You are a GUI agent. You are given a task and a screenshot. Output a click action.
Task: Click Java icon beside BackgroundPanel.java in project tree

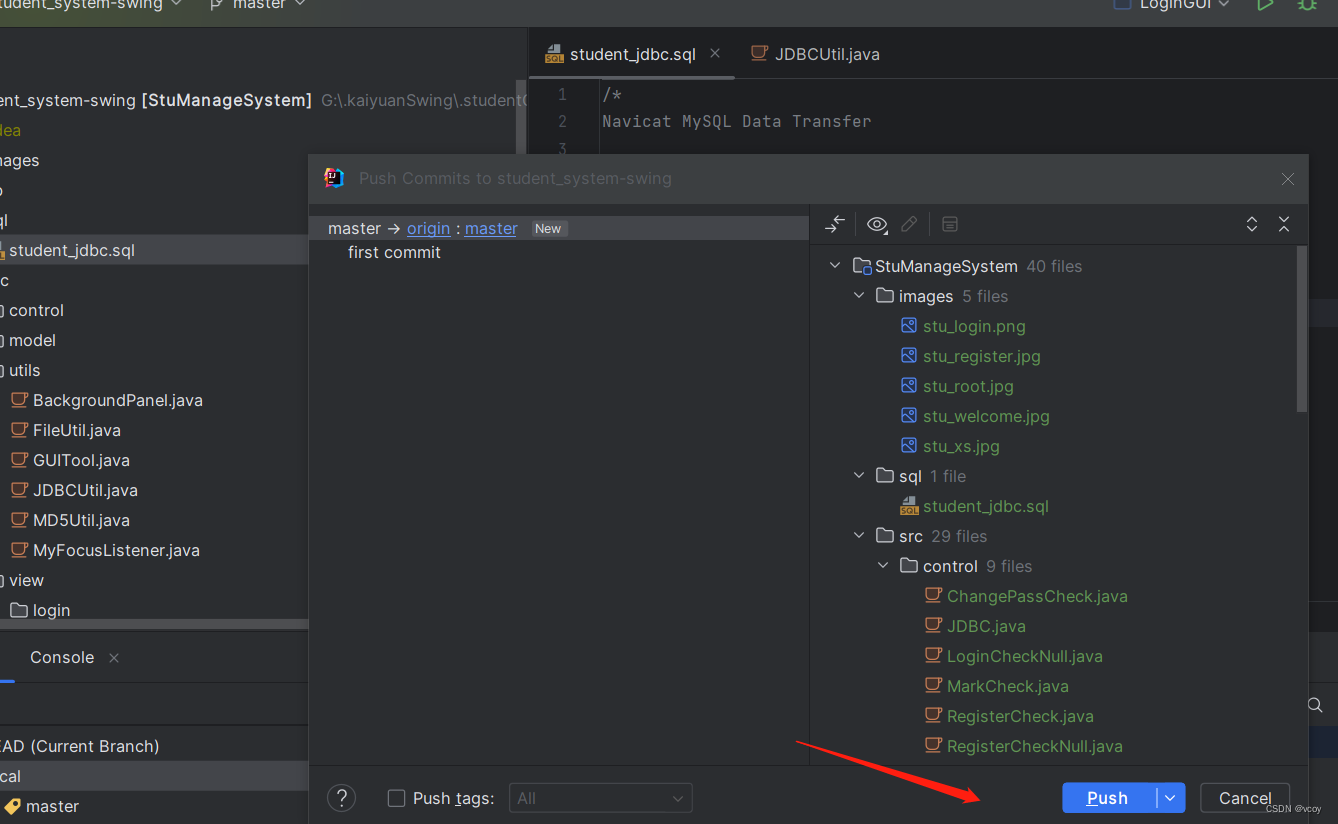coord(19,400)
